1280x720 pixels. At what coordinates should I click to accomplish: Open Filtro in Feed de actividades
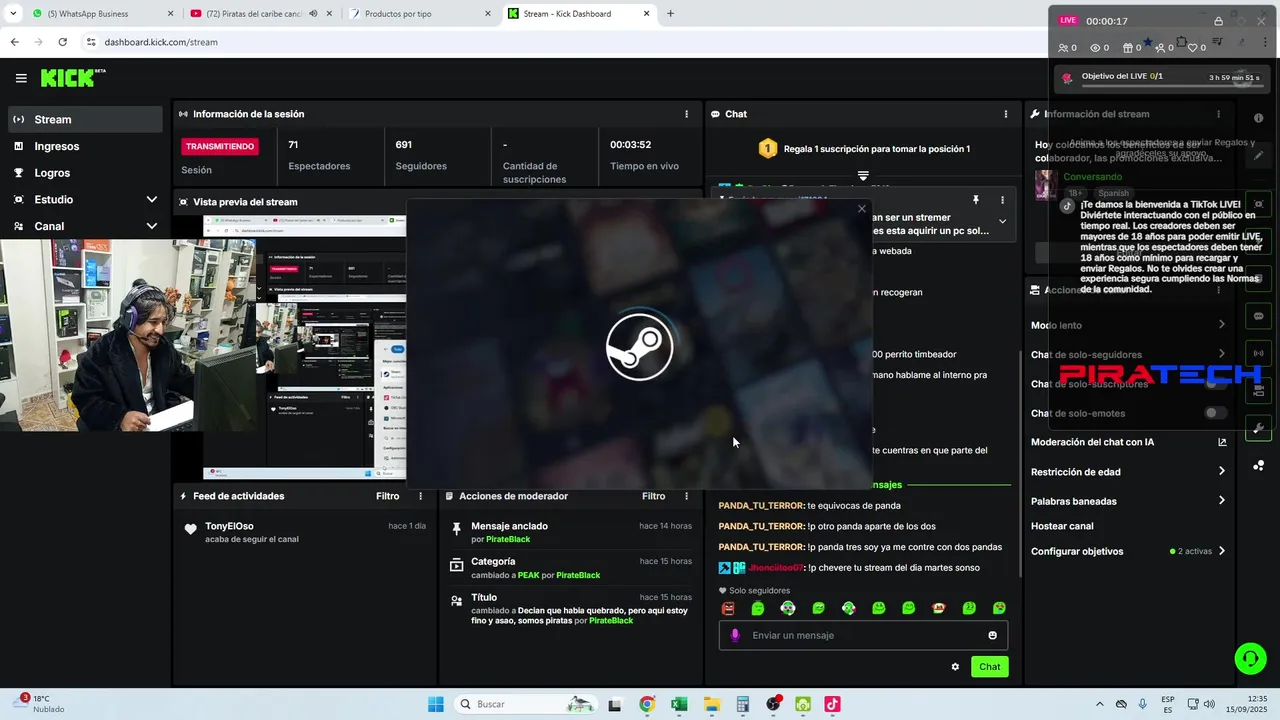[387, 496]
